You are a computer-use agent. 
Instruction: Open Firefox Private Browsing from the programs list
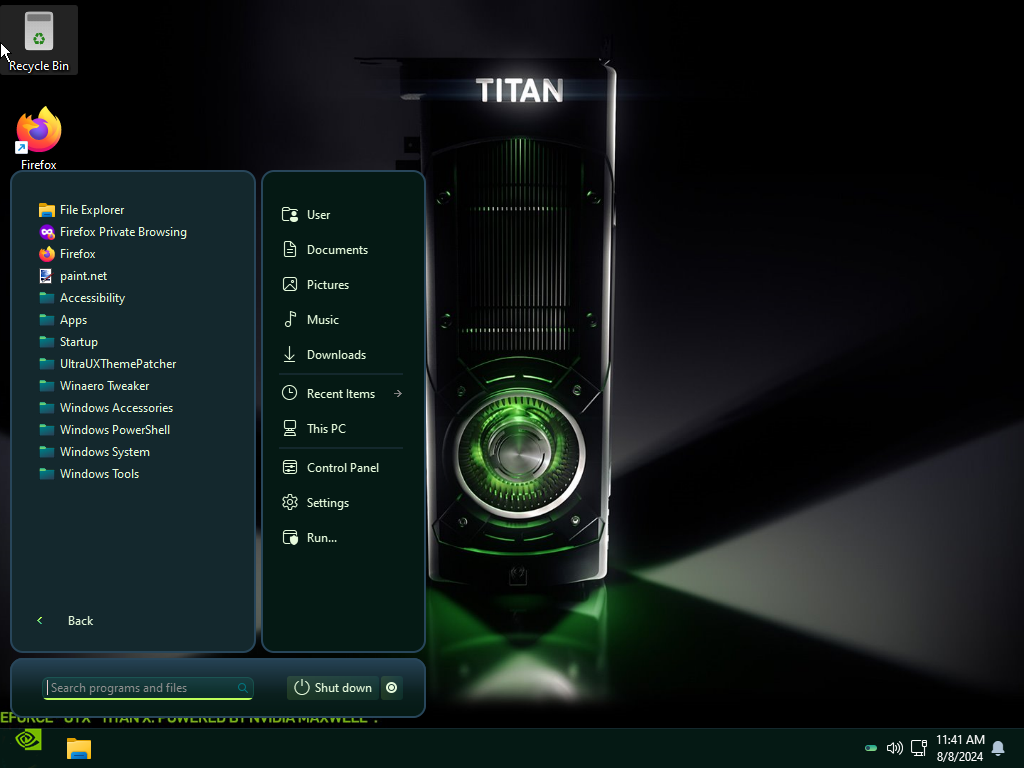tap(112, 232)
